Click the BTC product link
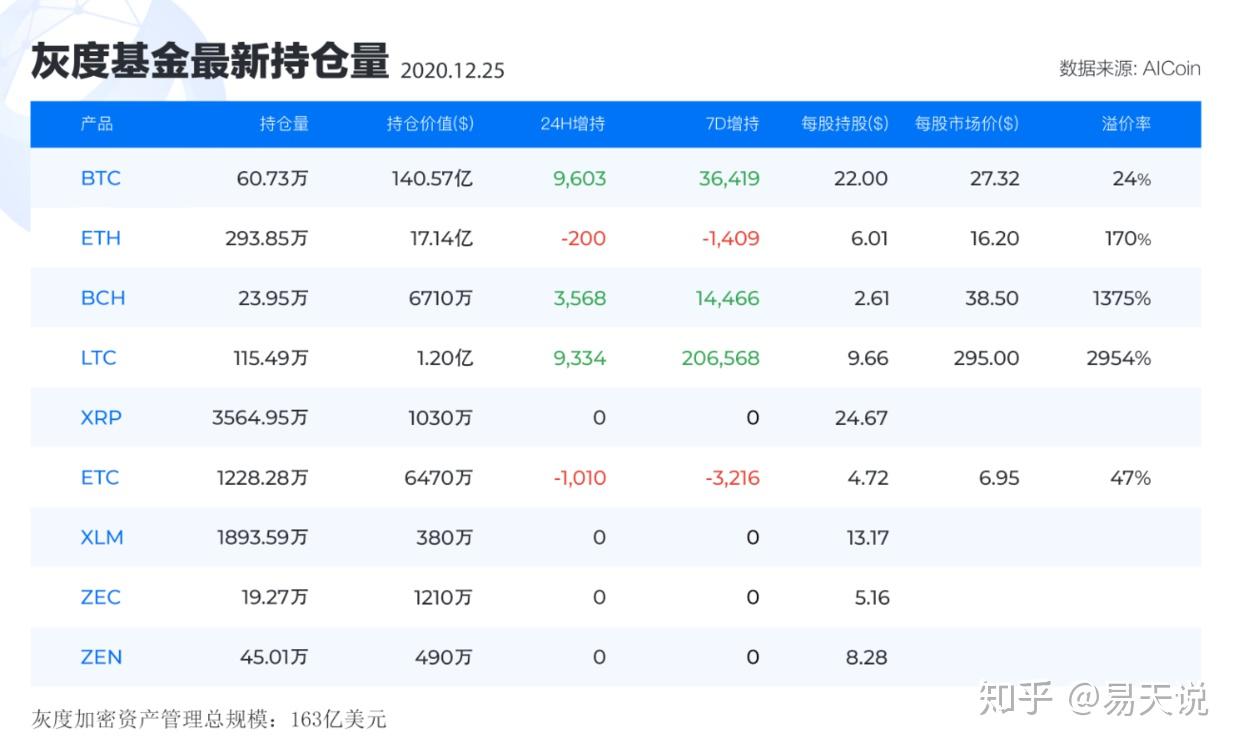 point(100,178)
